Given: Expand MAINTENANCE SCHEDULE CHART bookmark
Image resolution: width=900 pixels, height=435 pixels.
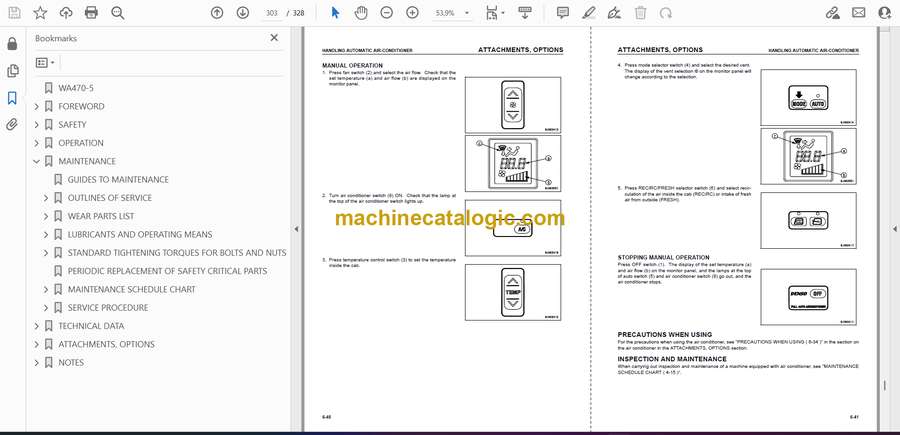Looking at the screenshot, I should click(46, 289).
